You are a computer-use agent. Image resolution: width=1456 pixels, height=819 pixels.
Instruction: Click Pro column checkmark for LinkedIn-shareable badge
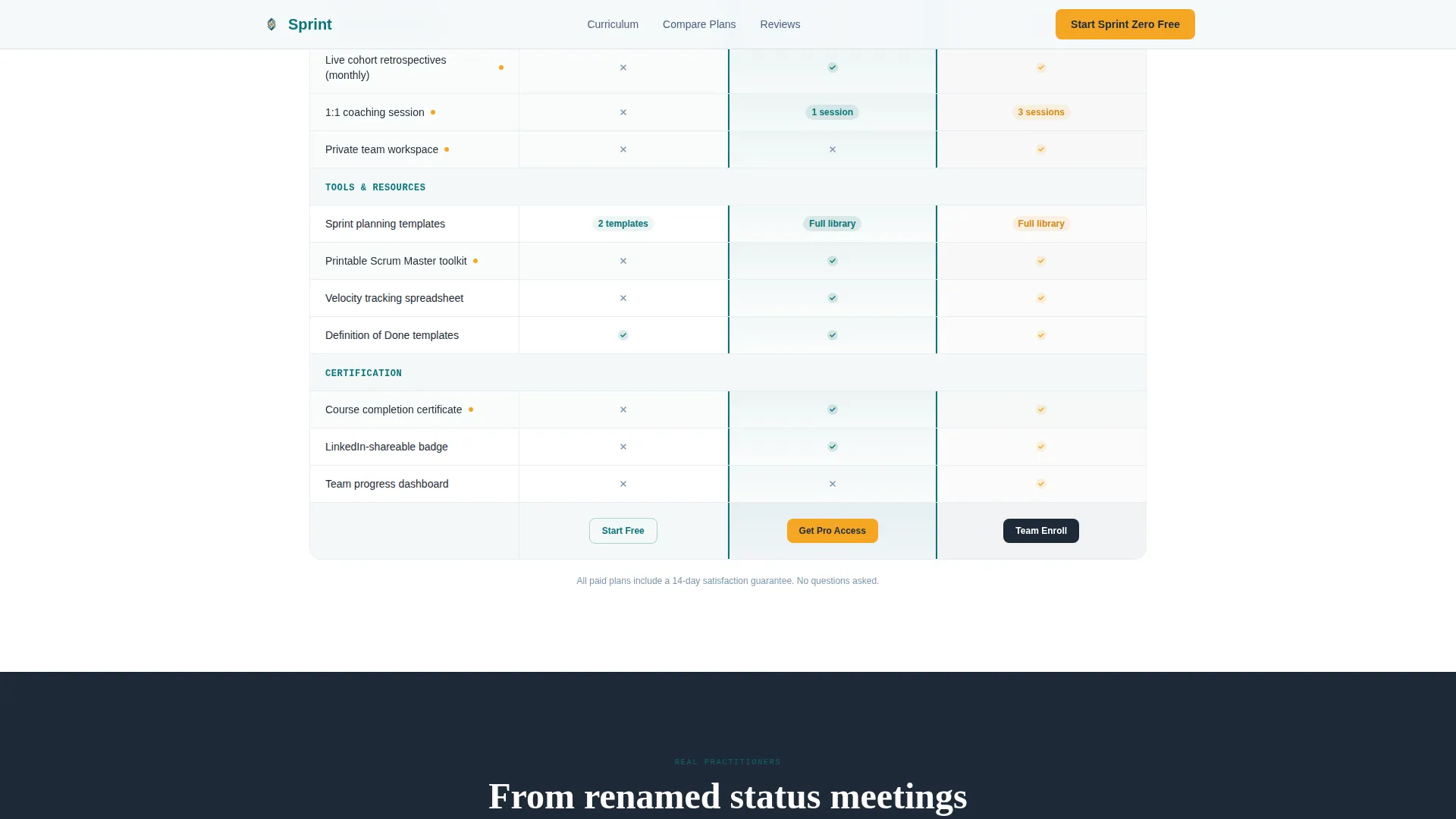pyautogui.click(x=833, y=447)
